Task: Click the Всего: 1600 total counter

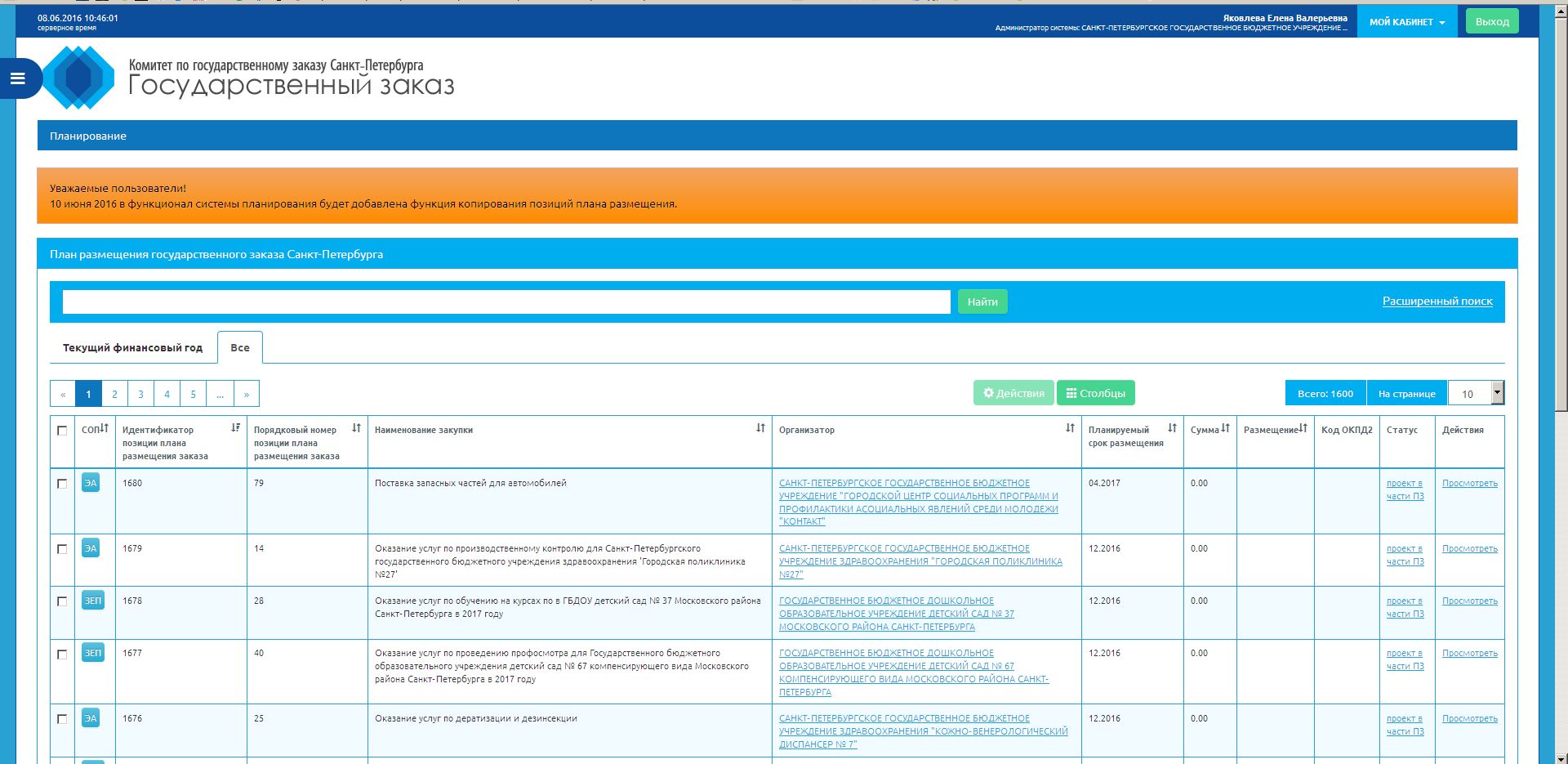Action: [1325, 393]
